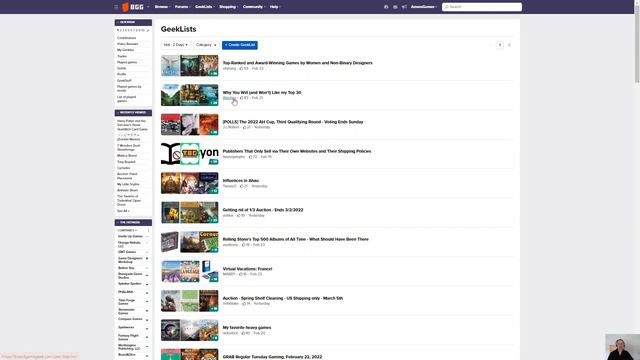
Task: Open the GeekLists menu
Action: (x=204, y=7)
